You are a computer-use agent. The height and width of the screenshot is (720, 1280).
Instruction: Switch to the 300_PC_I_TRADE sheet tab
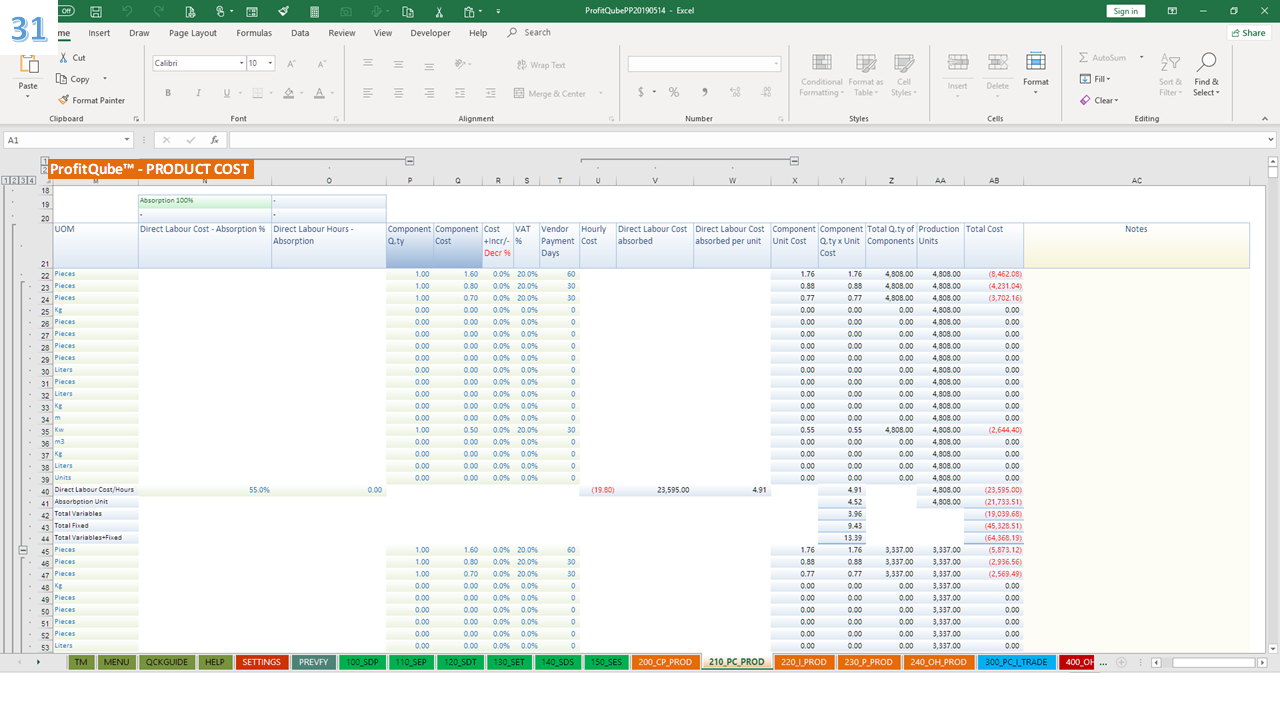pyautogui.click(x=1016, y=662)
